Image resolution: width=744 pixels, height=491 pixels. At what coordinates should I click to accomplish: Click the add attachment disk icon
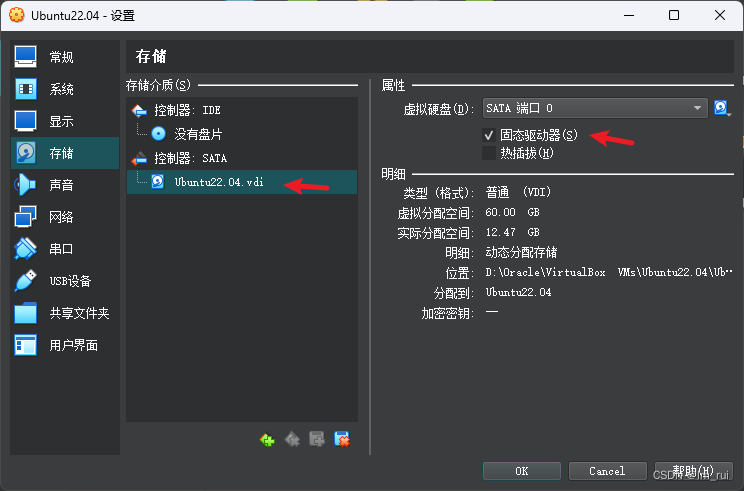317,440
